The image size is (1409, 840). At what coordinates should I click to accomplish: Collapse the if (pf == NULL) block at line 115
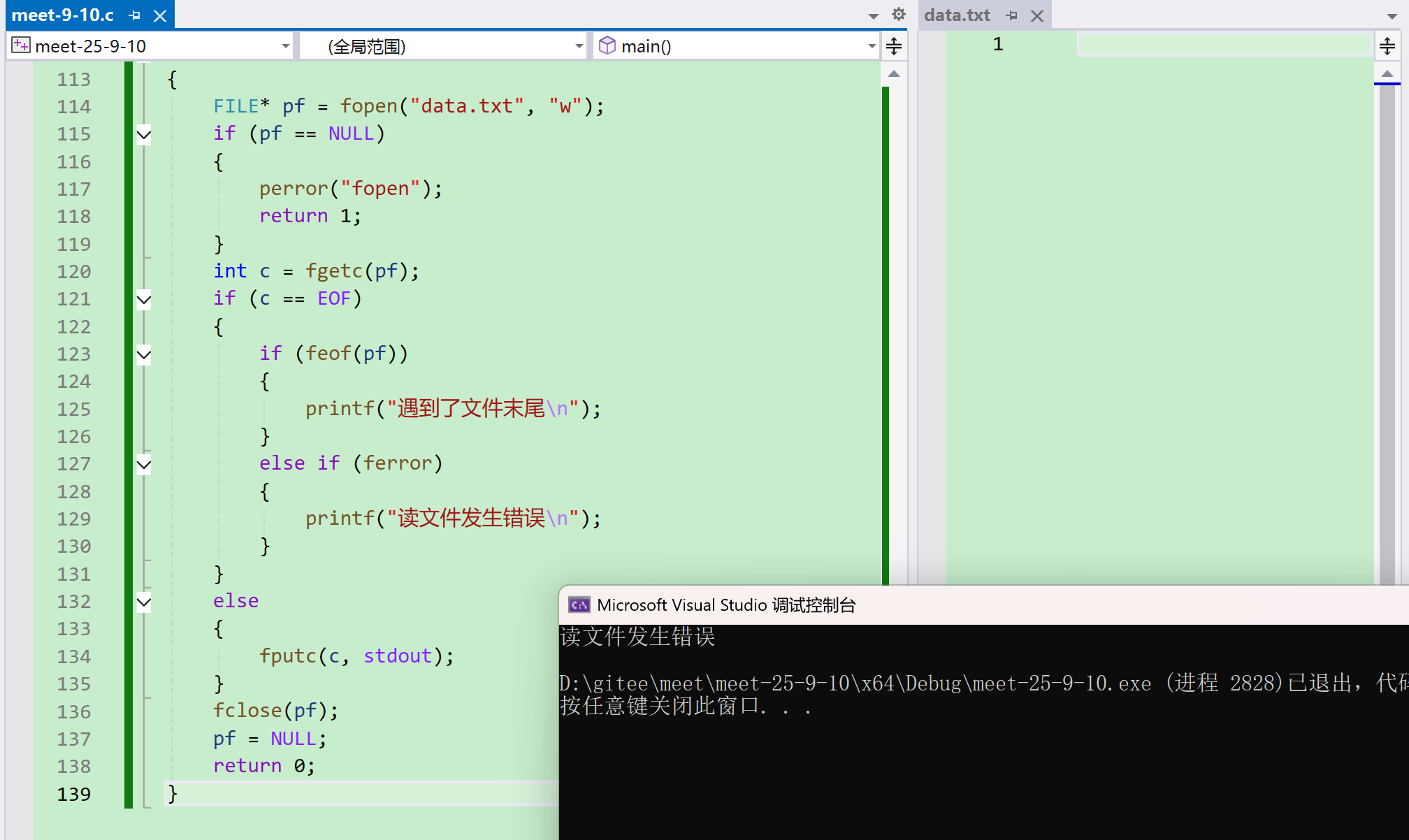point(144,134)
